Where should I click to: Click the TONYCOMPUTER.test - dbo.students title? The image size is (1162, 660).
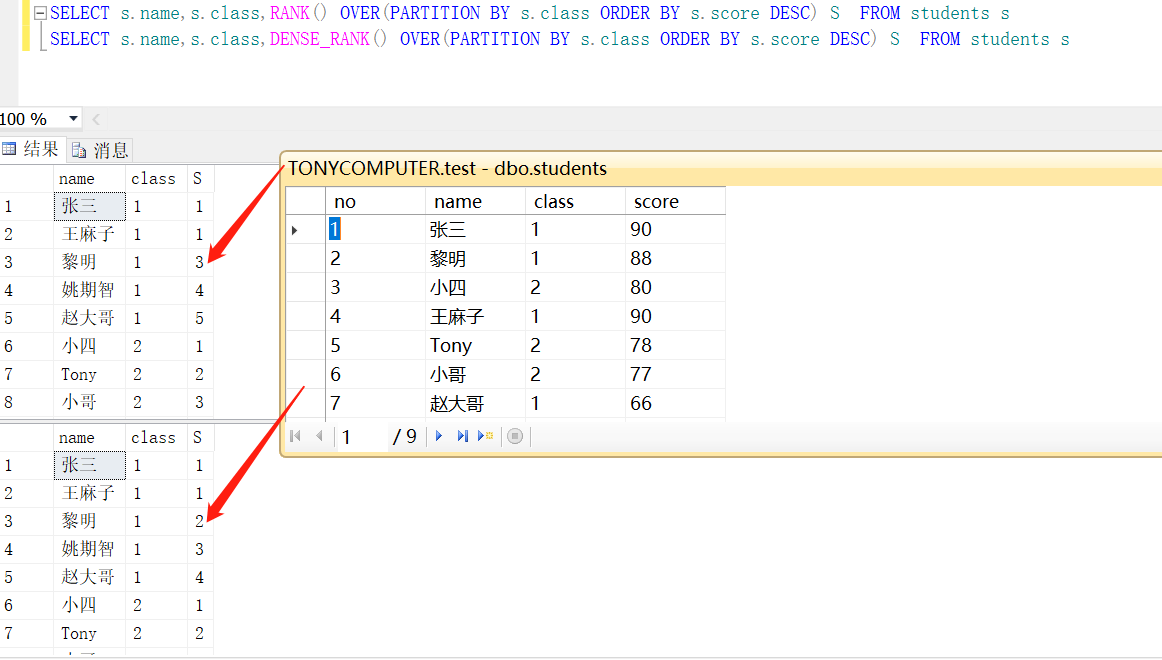coord(447,169)
